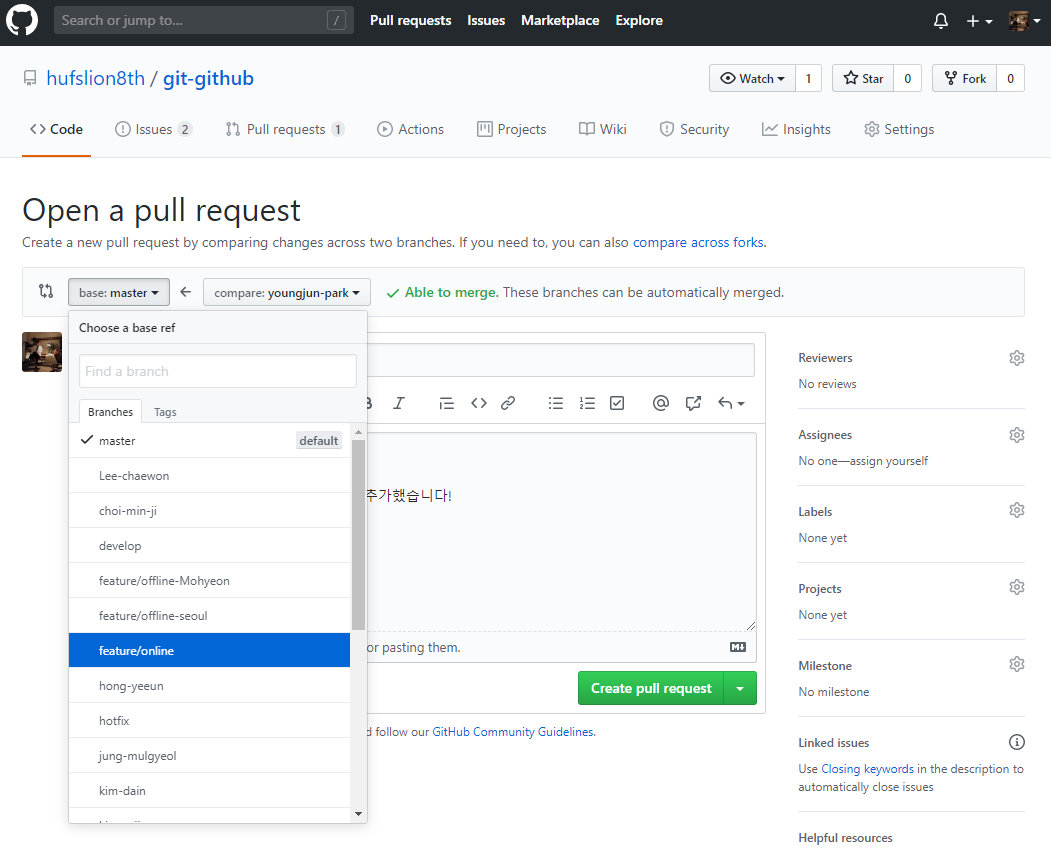Open the Watch dropdown

click(x=752, y=78)
